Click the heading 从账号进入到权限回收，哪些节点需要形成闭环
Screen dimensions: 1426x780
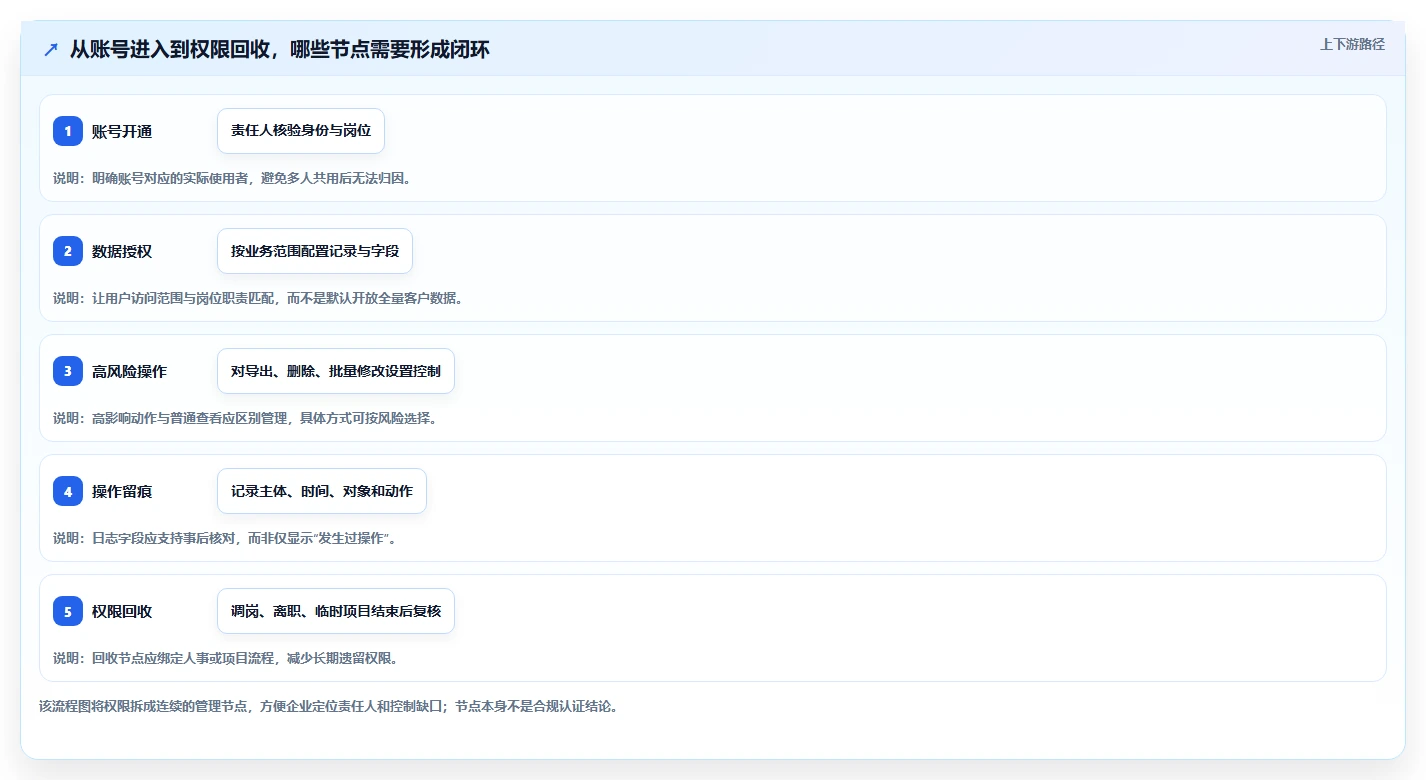click(280, 49)
